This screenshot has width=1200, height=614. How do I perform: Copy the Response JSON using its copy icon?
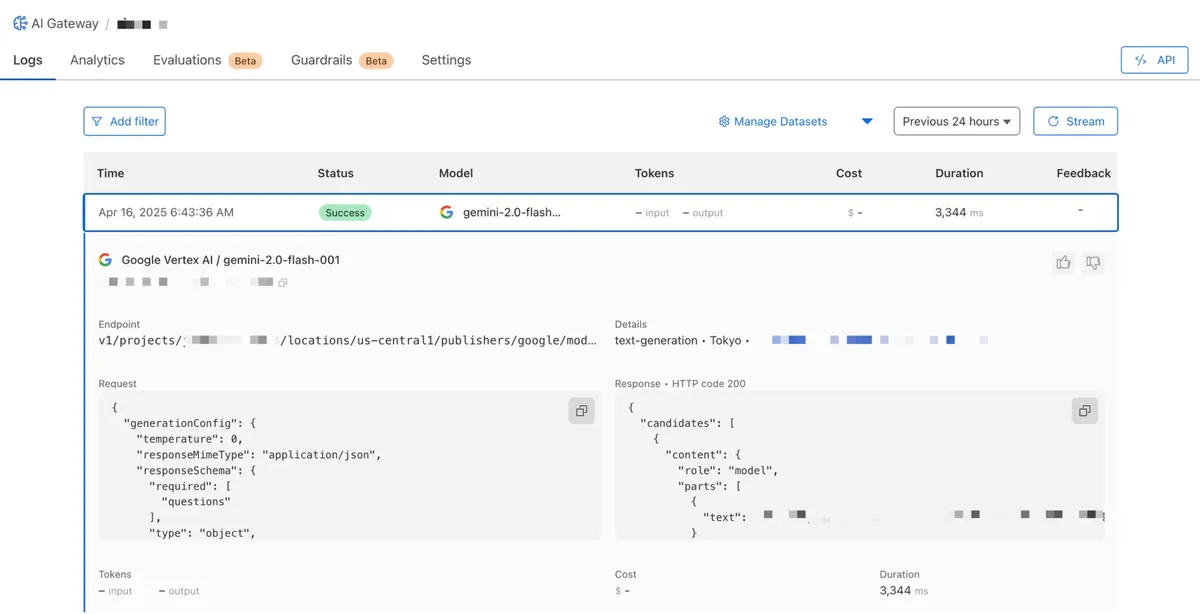pyautogui.click(x=1084, y=410)
